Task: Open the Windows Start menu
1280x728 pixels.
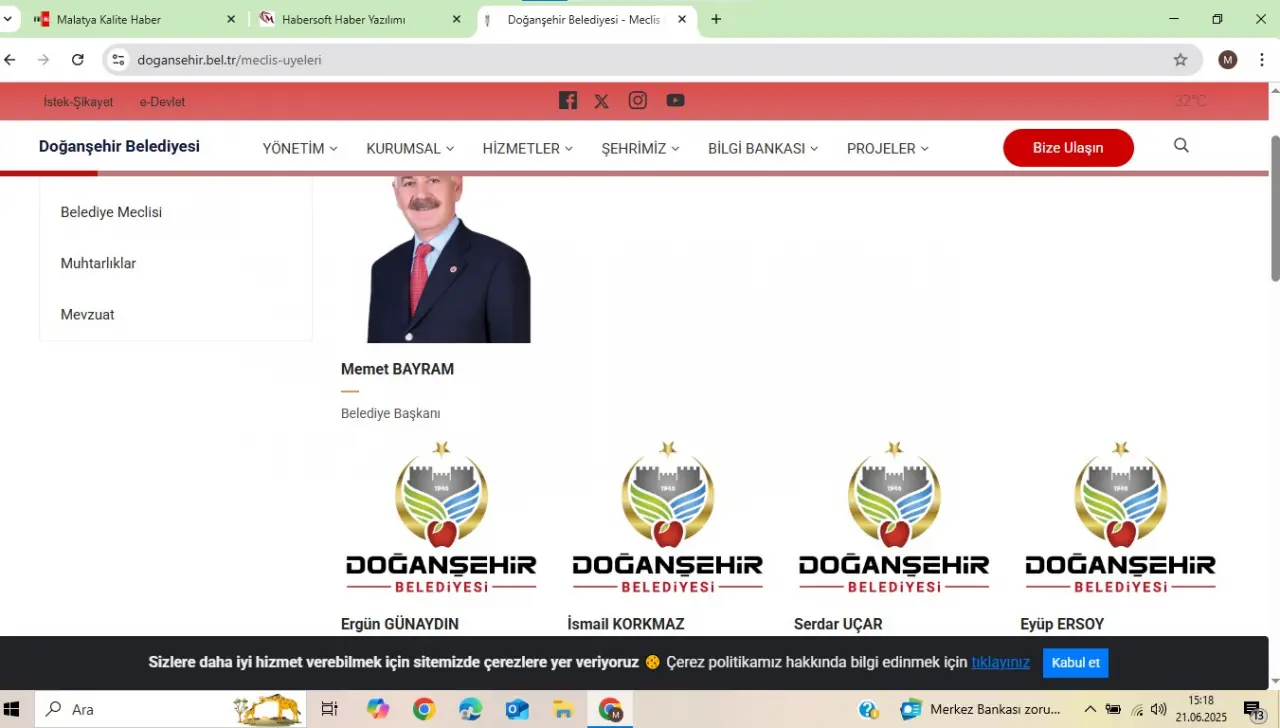Action: tap(12, 709)
